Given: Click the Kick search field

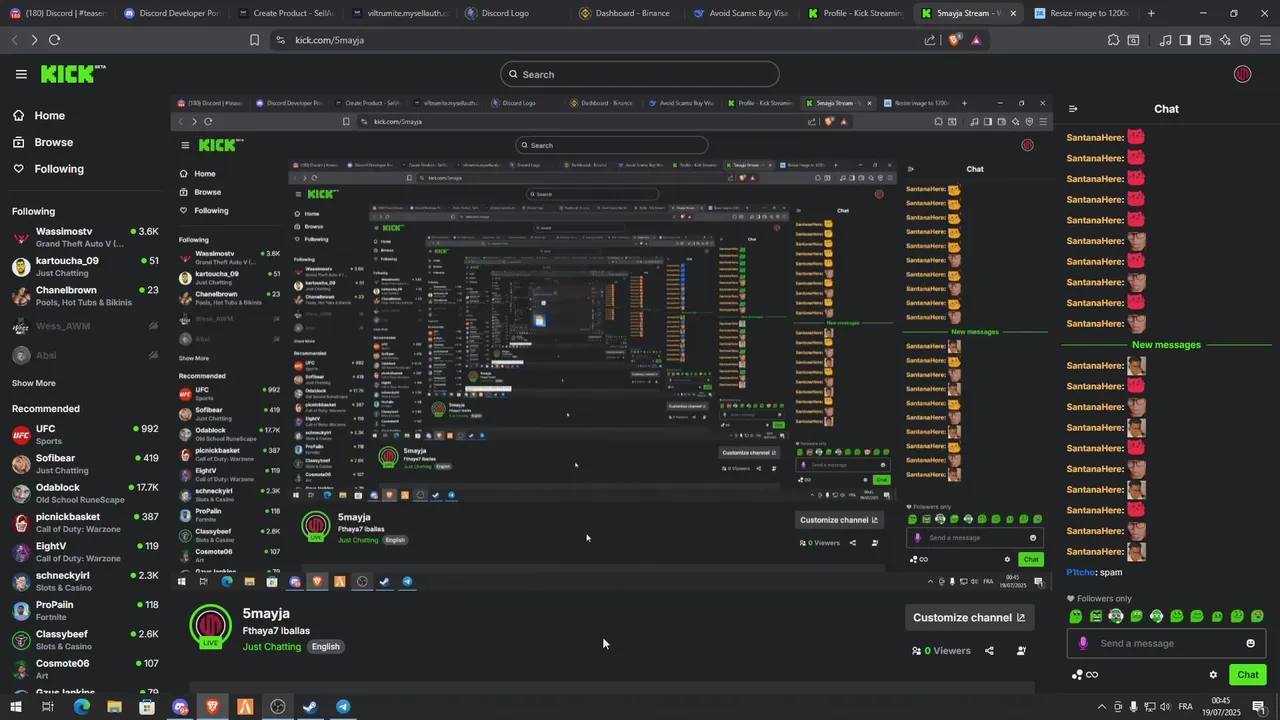Looking at the screenshot, I should 640,74.
